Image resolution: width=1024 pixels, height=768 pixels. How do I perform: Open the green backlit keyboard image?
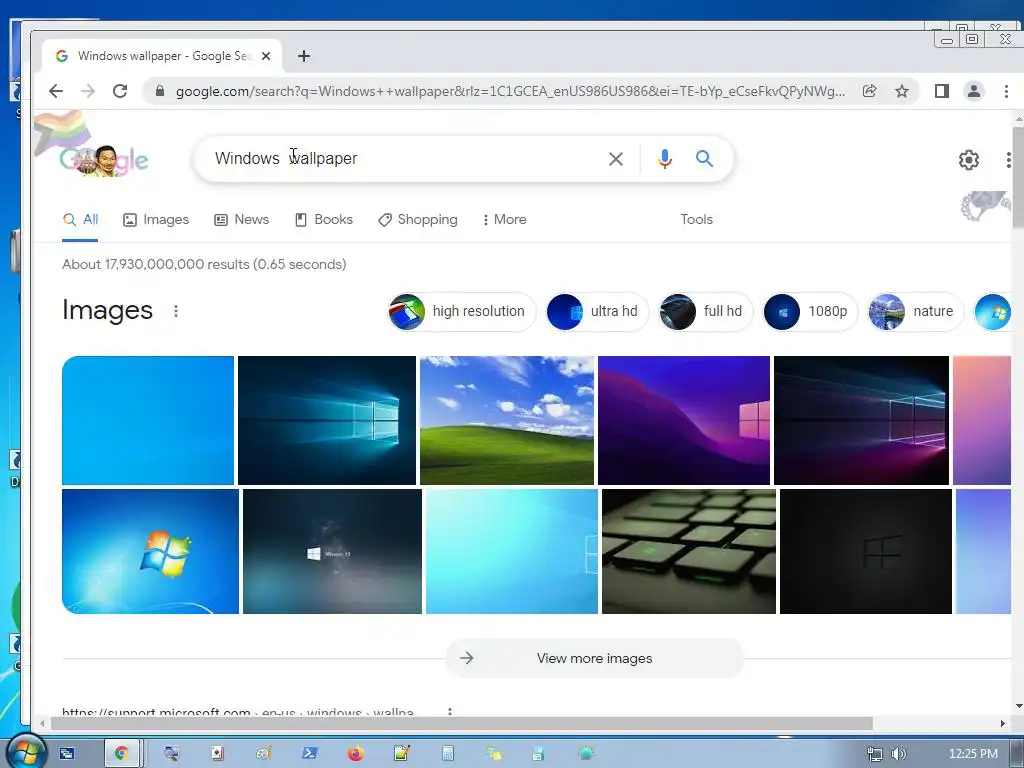689,552
